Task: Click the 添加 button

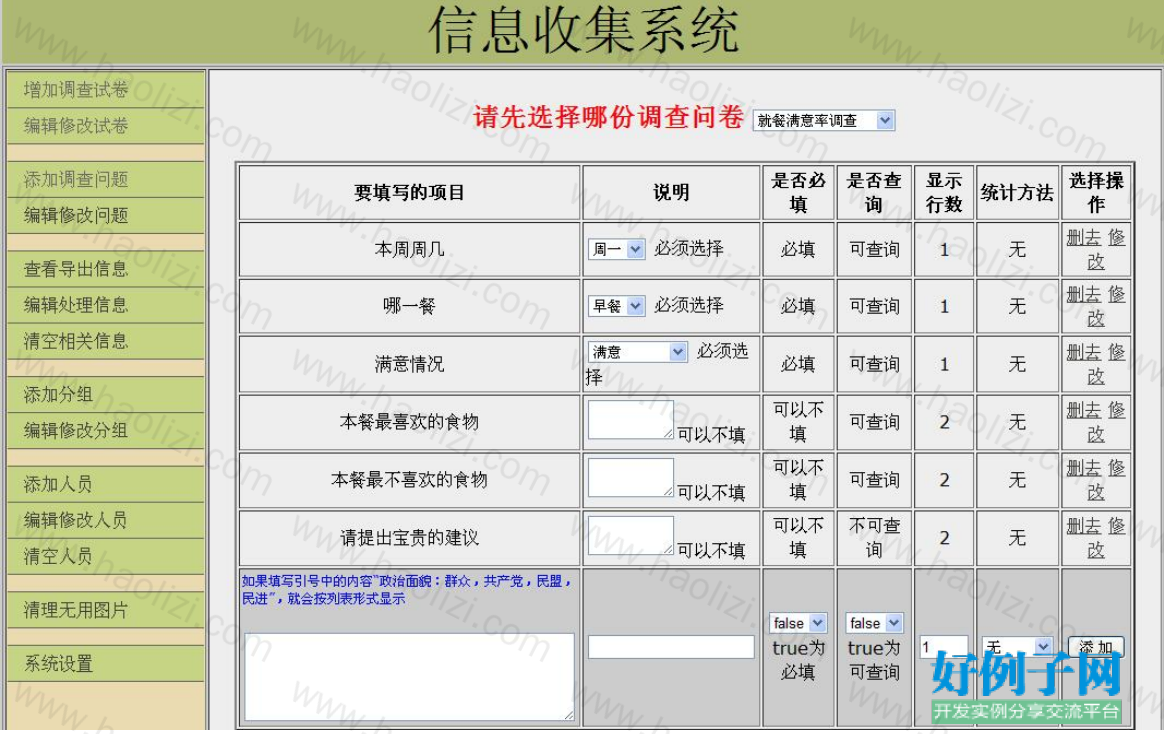Action: pos(1096,647)
